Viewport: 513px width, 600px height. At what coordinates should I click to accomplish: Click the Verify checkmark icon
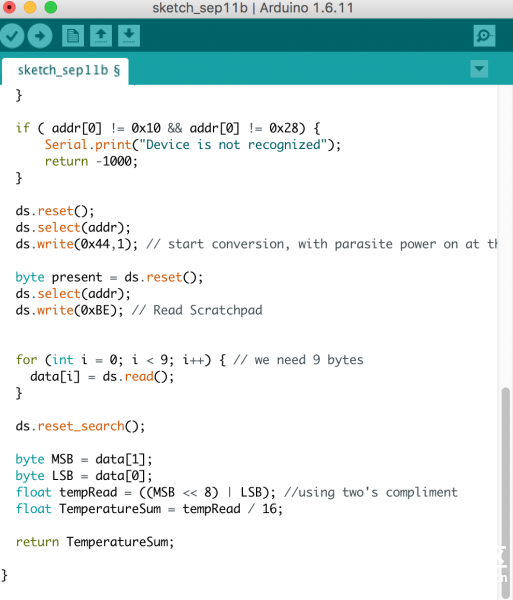[x=12, y=36]
